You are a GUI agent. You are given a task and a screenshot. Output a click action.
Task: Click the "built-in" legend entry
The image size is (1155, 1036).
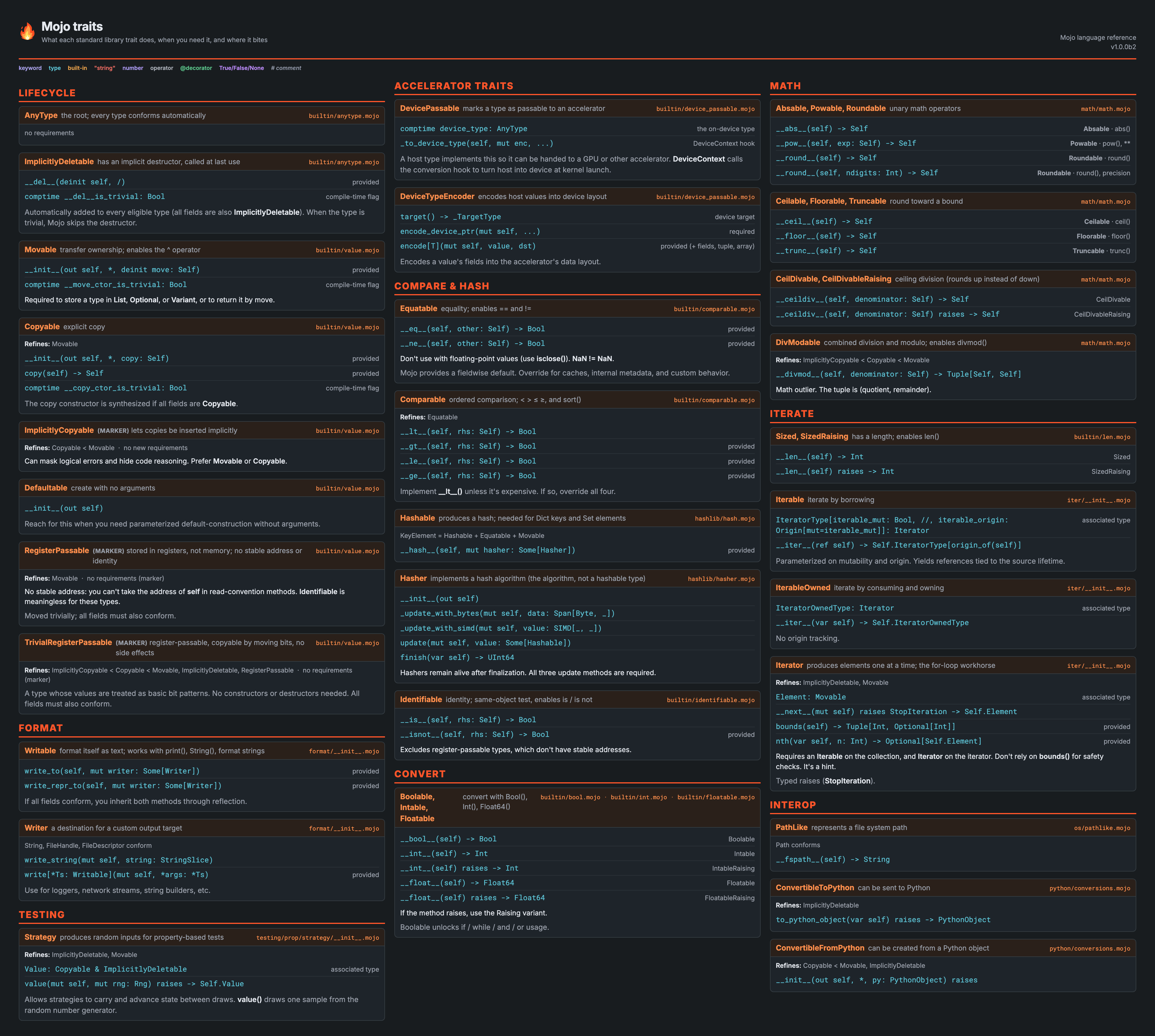click(x=77, y=68)
